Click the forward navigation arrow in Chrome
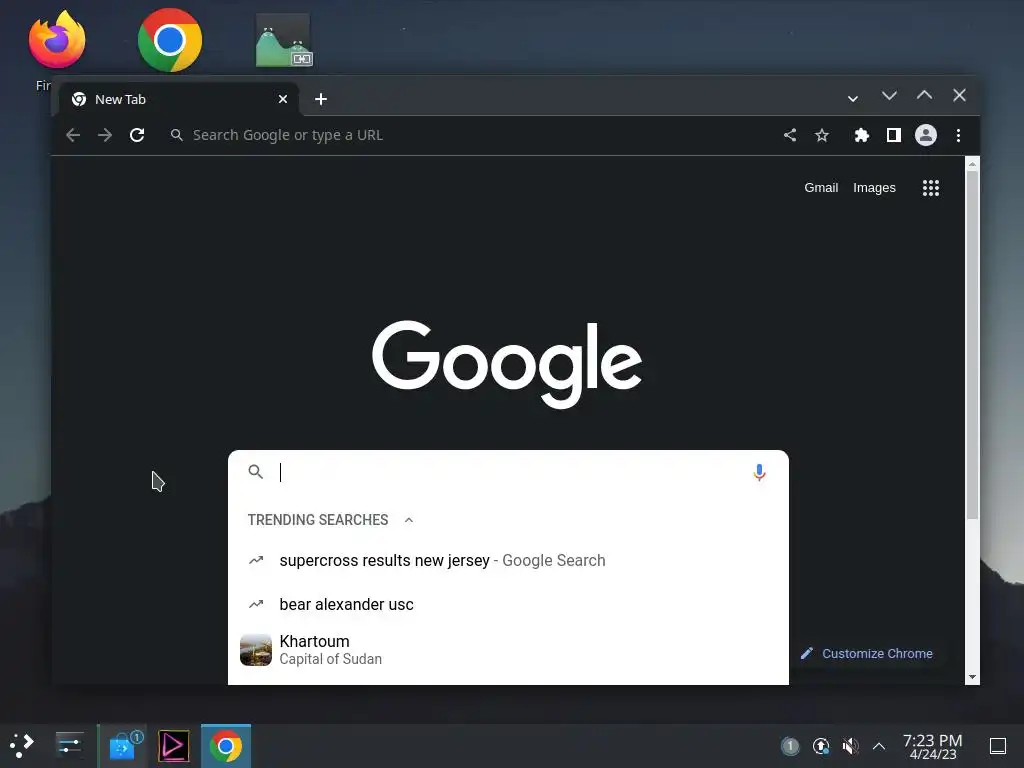Image resolution: width=1024 pixels, height=768 pixels. [x=104, y=135]
